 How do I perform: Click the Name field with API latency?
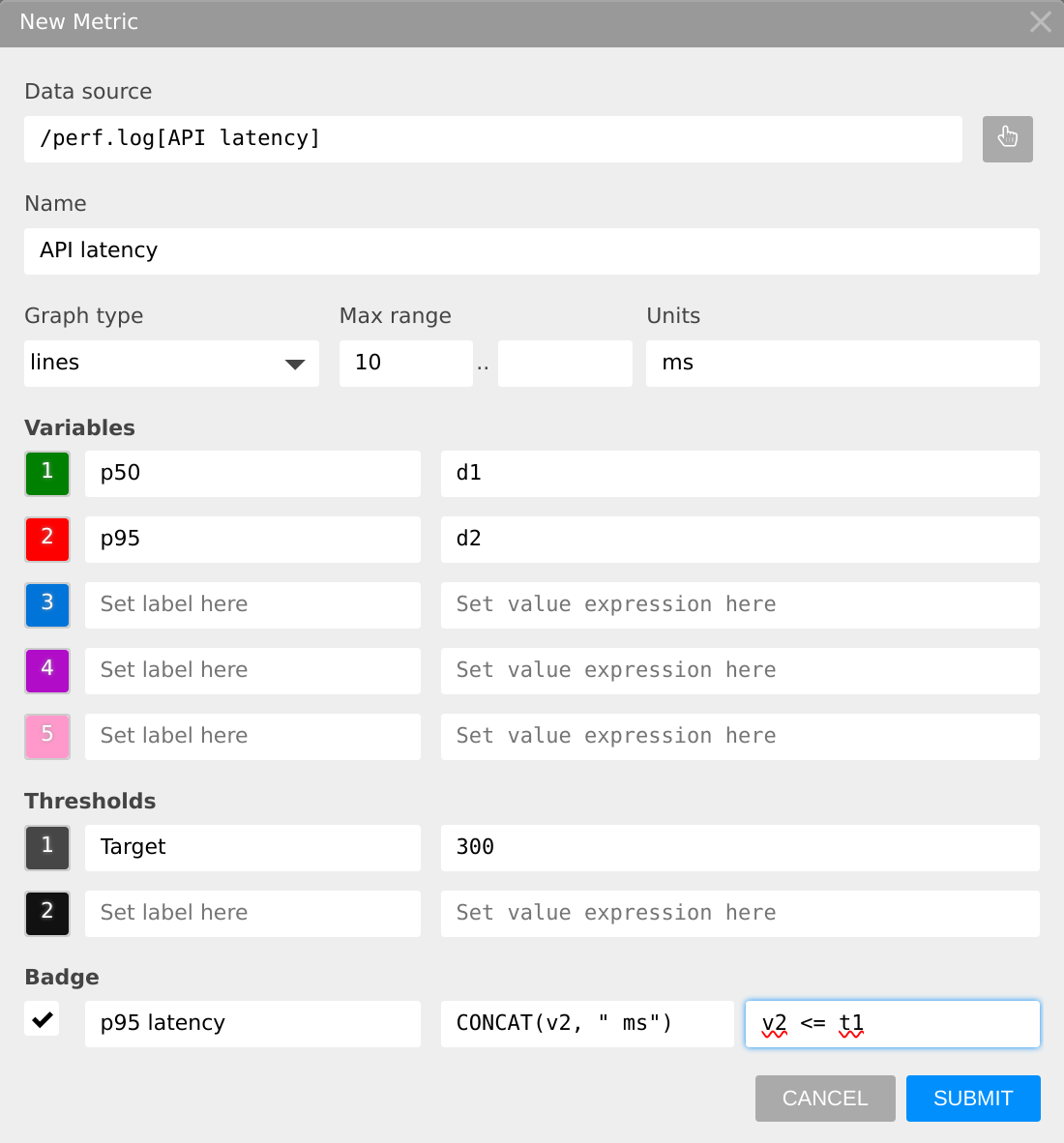click(x=532, y=250)
